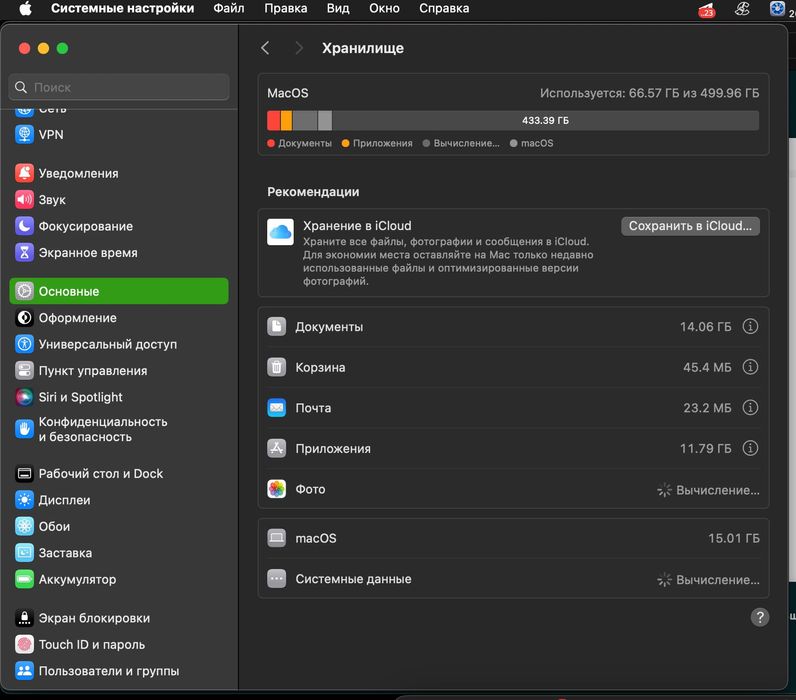Click the 433.39 ГБ free space bar

click(545, 120)
